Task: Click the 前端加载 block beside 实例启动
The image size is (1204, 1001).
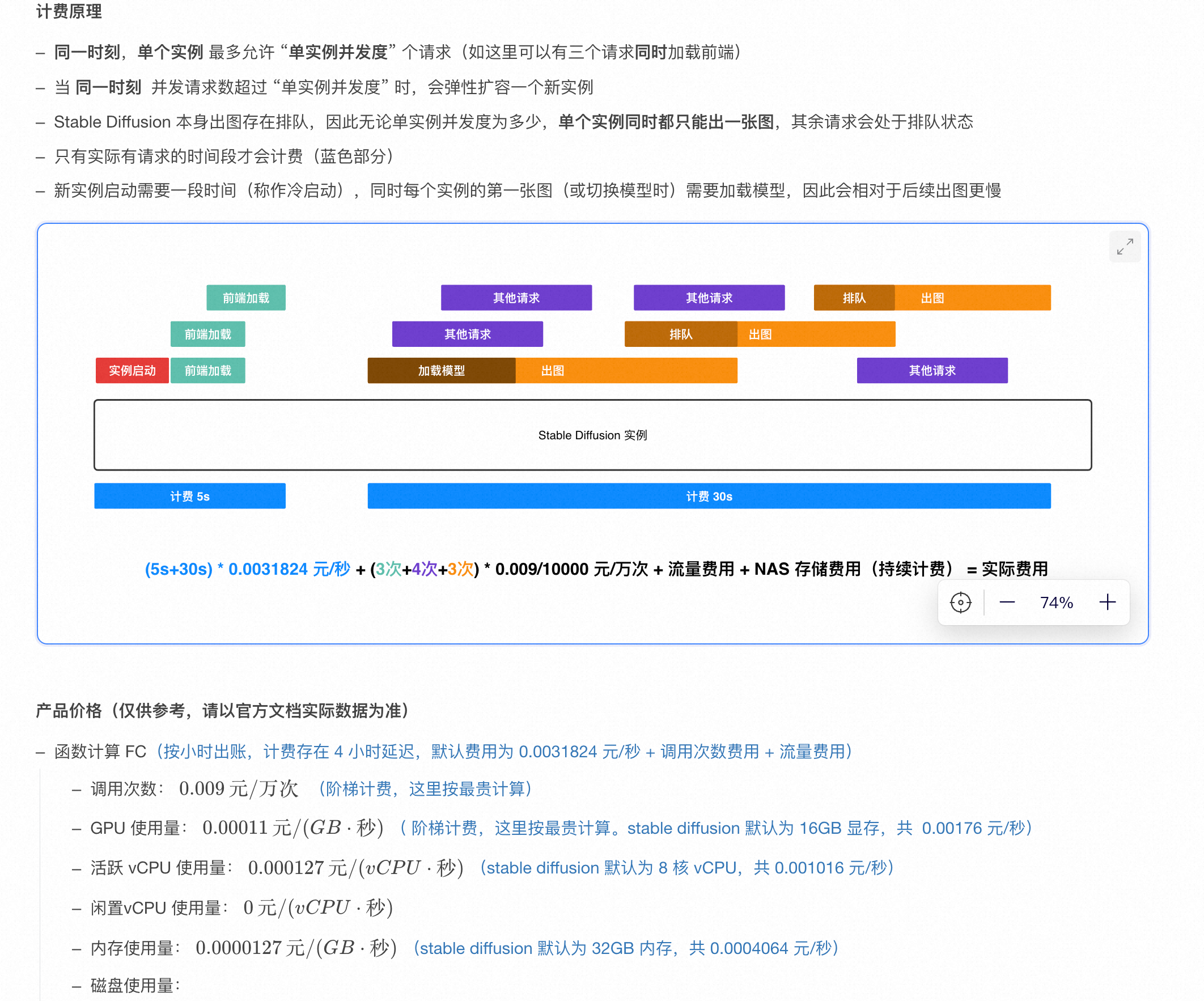Action: 207,370
